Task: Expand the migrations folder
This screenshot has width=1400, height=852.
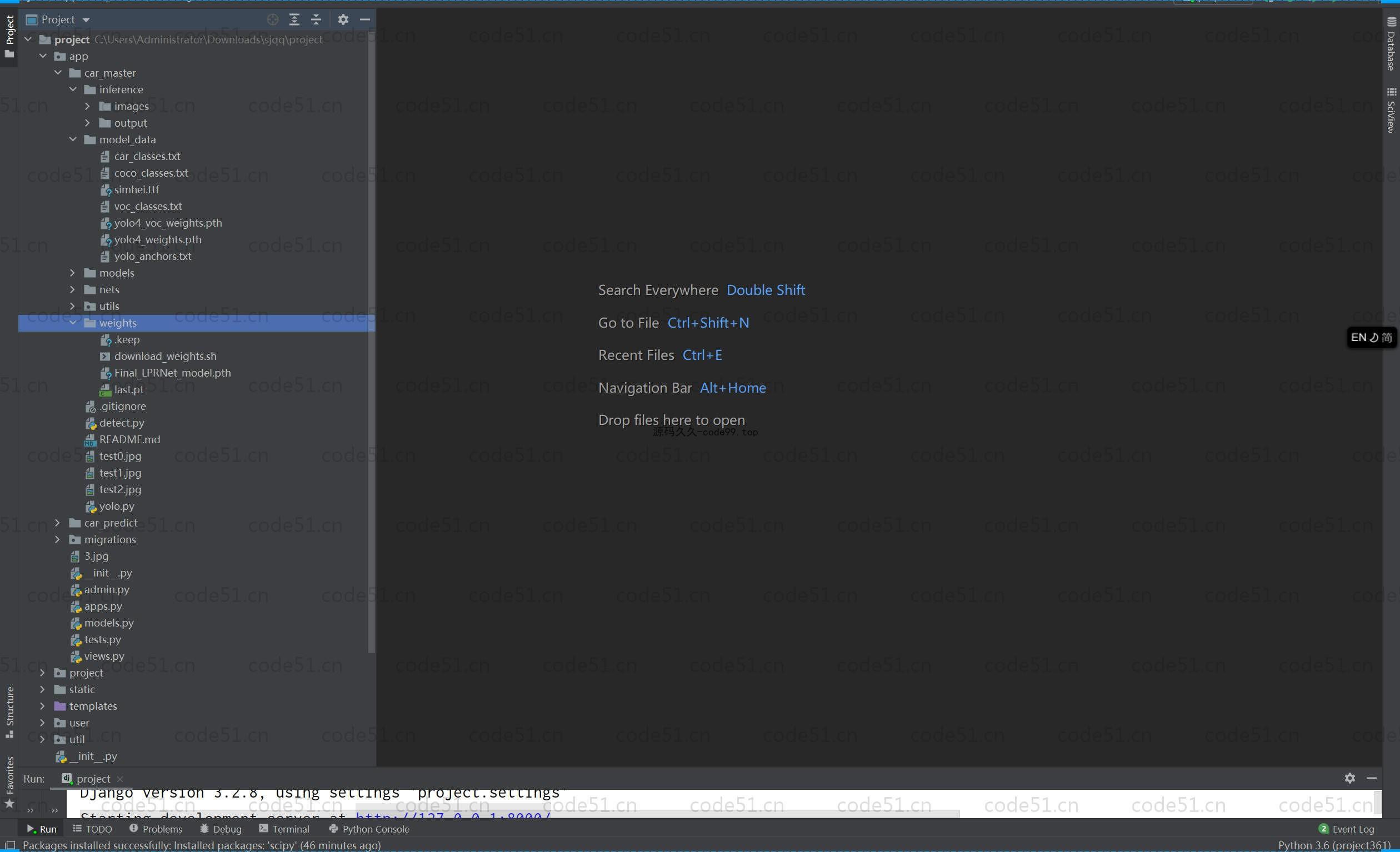Action: click(57, 540)
